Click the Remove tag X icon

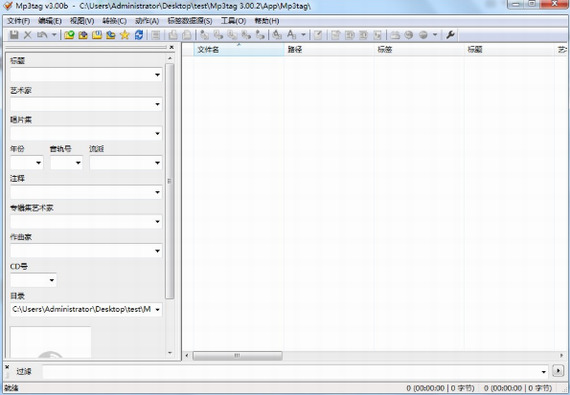tap(28, 35)
